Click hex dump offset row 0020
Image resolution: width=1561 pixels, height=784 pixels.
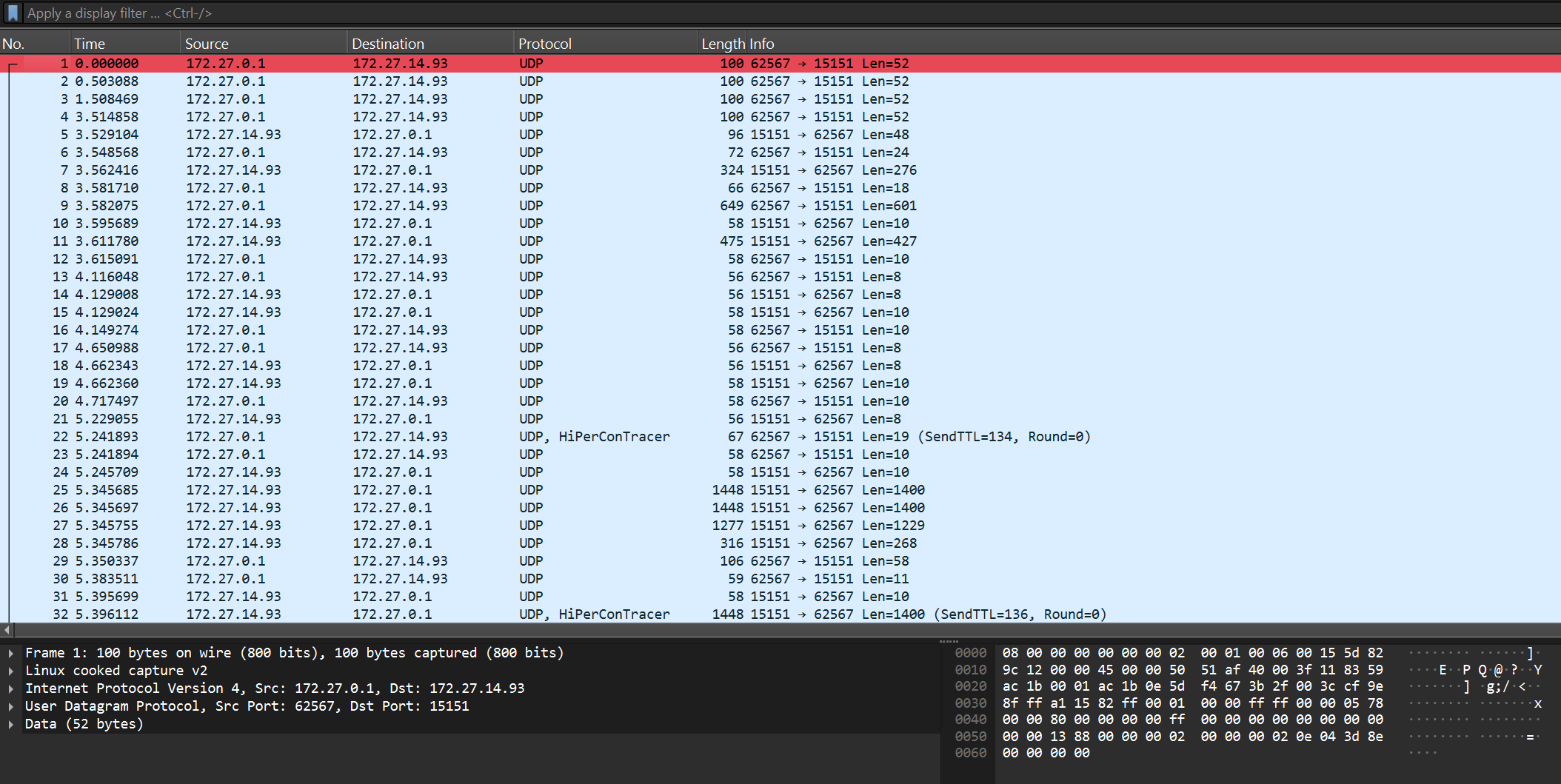[x=970, y=686]
